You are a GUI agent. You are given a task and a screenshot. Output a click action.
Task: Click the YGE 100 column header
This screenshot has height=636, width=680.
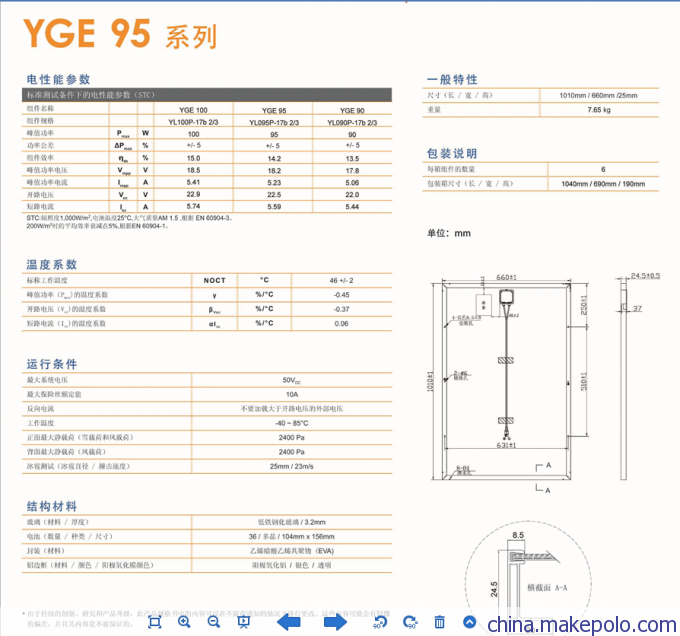click(193, 108)
